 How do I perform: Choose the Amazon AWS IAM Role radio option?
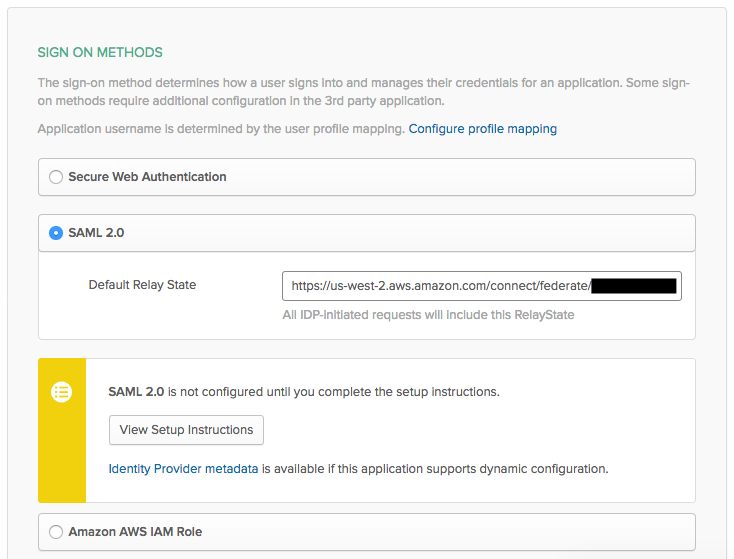point(56,532)
